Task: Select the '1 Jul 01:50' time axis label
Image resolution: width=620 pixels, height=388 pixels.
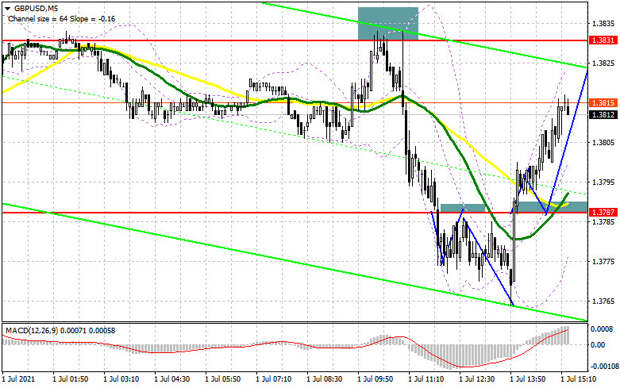Action: click(71, 379)
